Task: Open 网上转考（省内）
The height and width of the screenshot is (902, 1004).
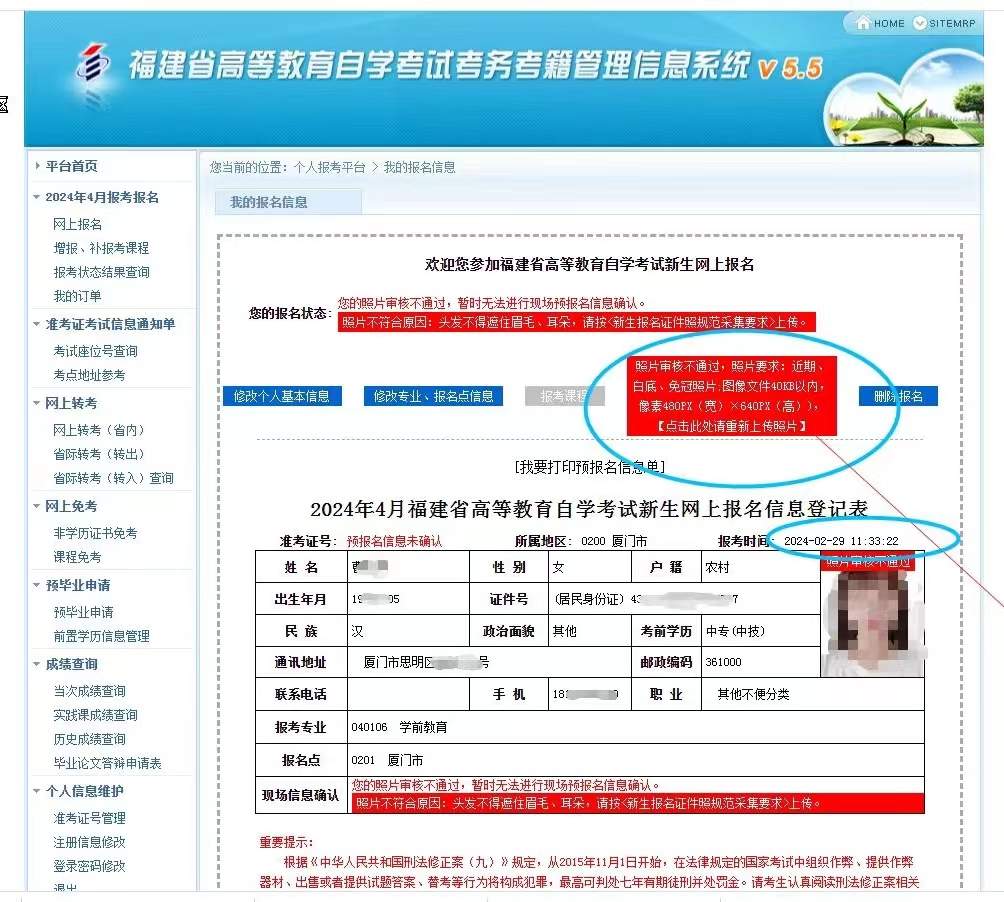Action: 99,430
